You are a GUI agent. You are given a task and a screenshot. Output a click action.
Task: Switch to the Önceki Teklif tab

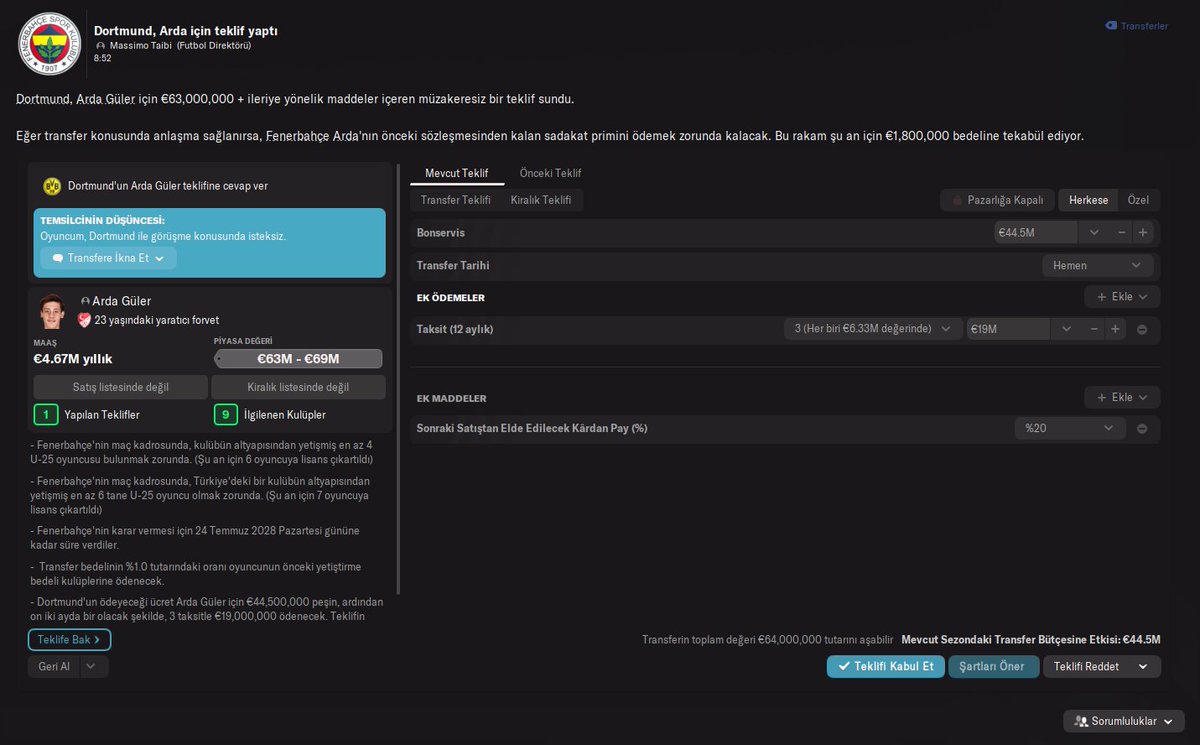click(x=550, y=173)
